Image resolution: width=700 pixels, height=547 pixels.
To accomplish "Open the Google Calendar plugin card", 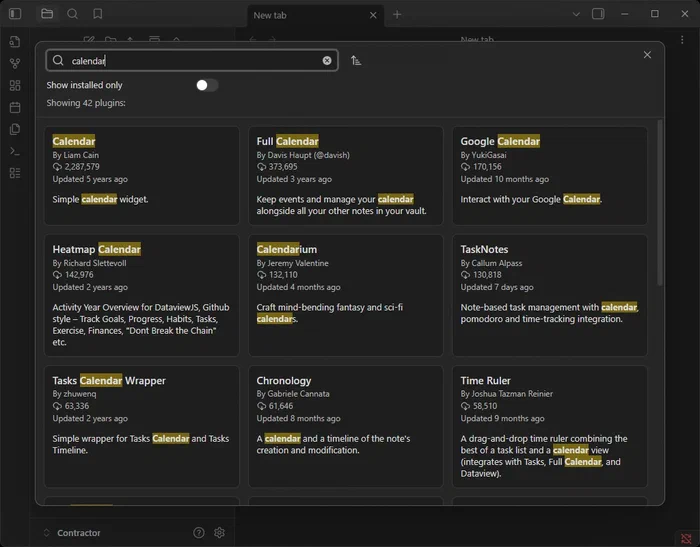I will tap(550, 176).
